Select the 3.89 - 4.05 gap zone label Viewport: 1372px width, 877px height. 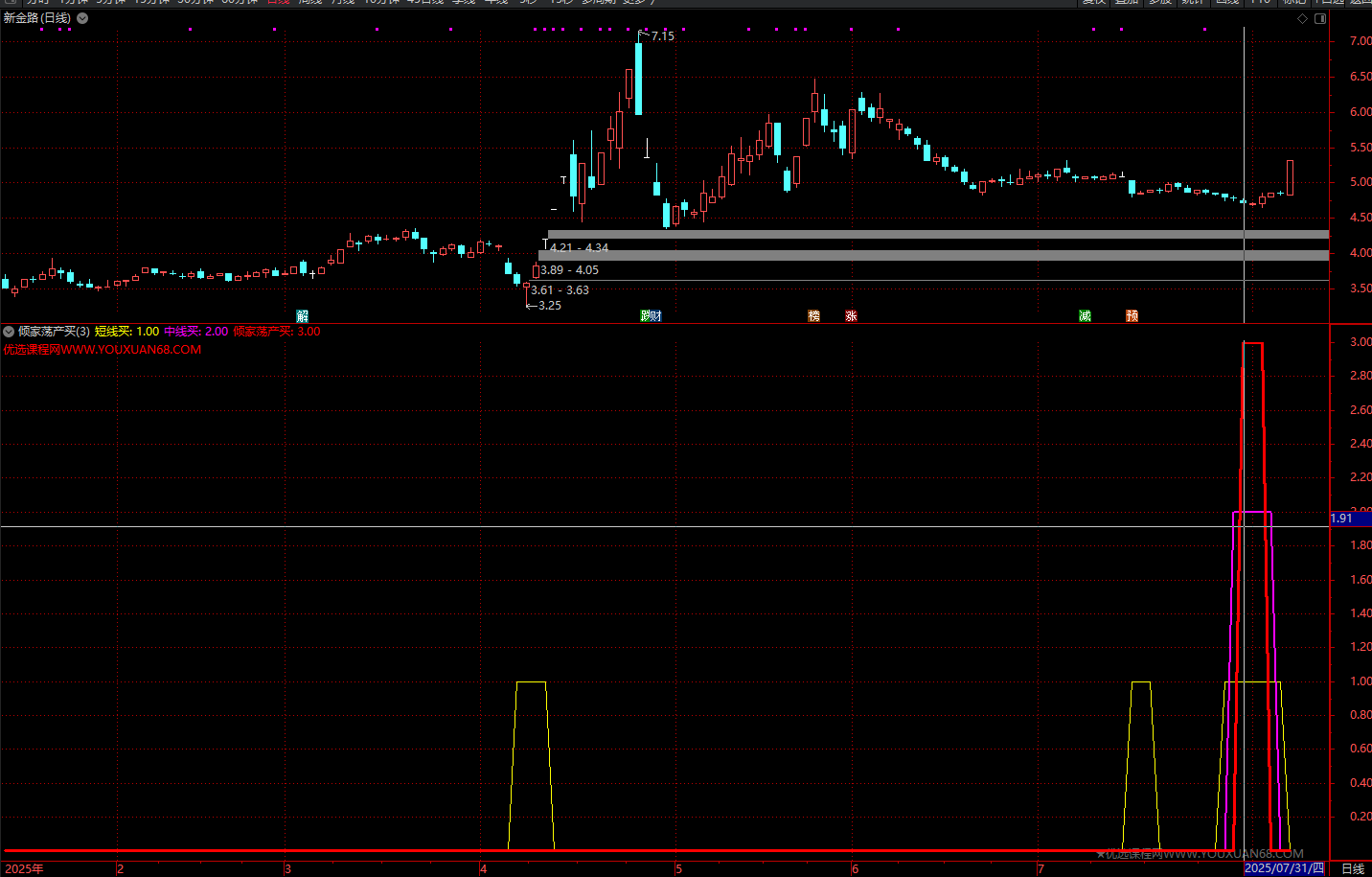click(569, 270)
